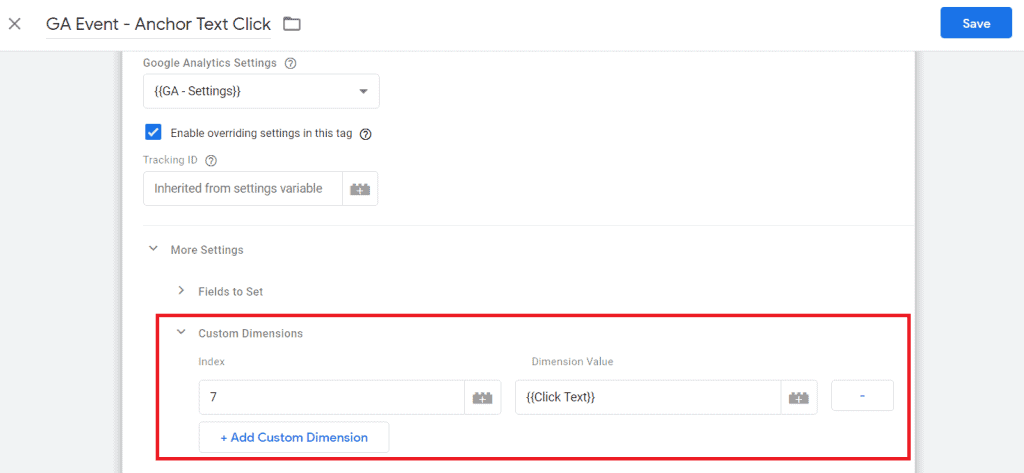Remove the custom dimension row with minus button

click(862, 396)
